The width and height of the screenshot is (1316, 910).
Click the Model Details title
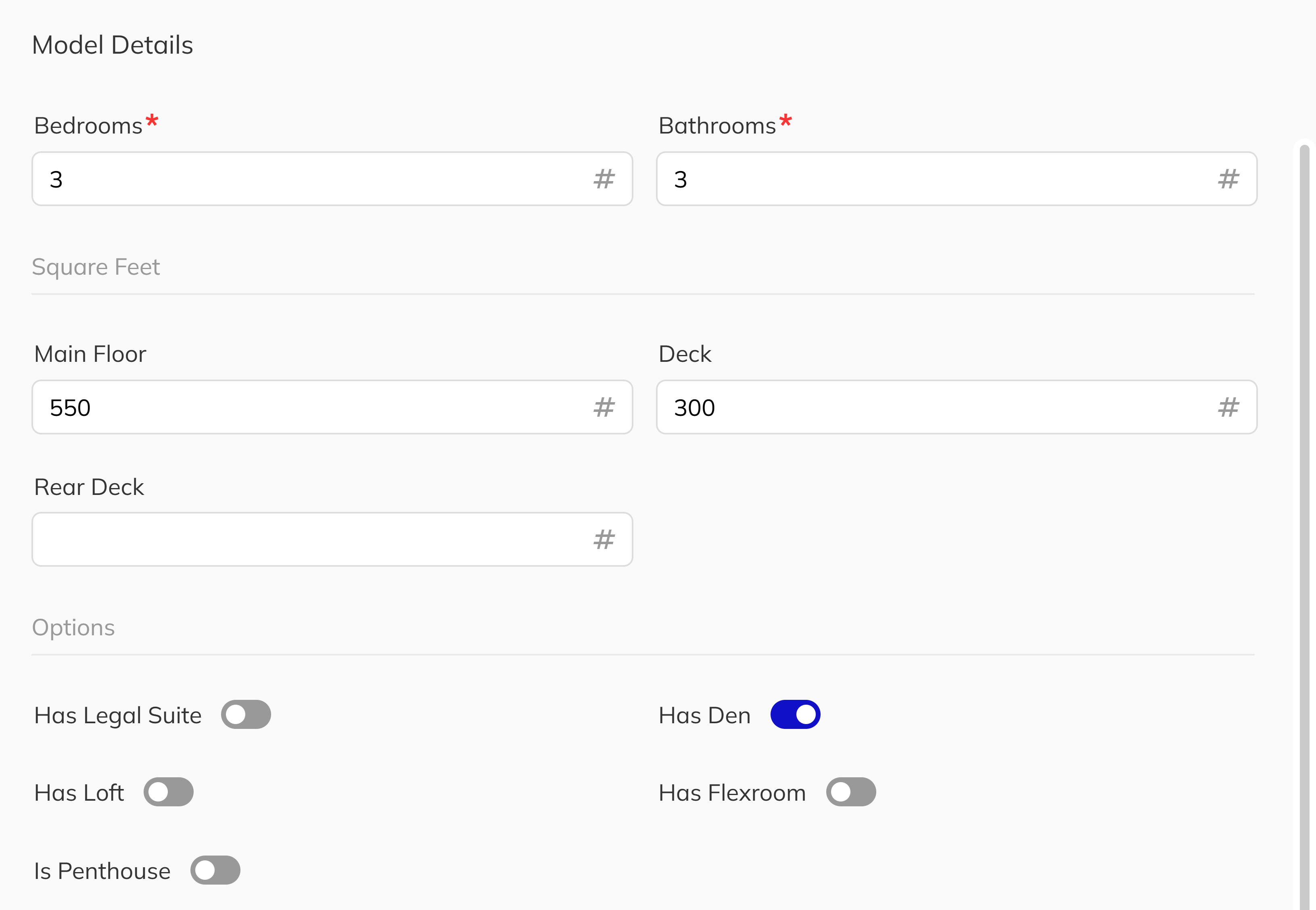[112, 45]
